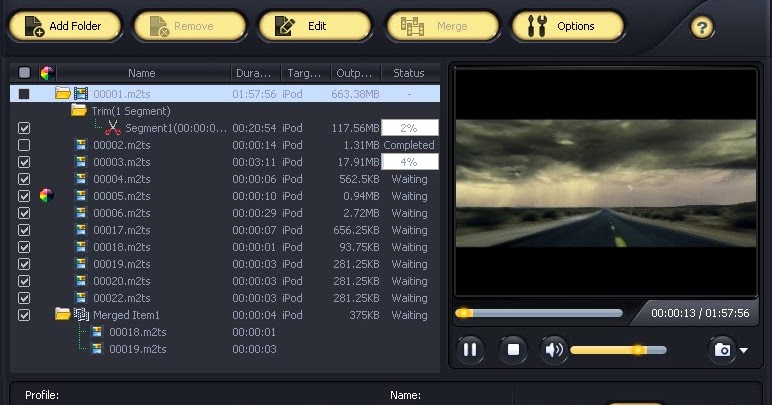This screenshot has height=405, width=772.
Task: Uncheck the 00020.m2ts checkbox
Action: [24, 281]
